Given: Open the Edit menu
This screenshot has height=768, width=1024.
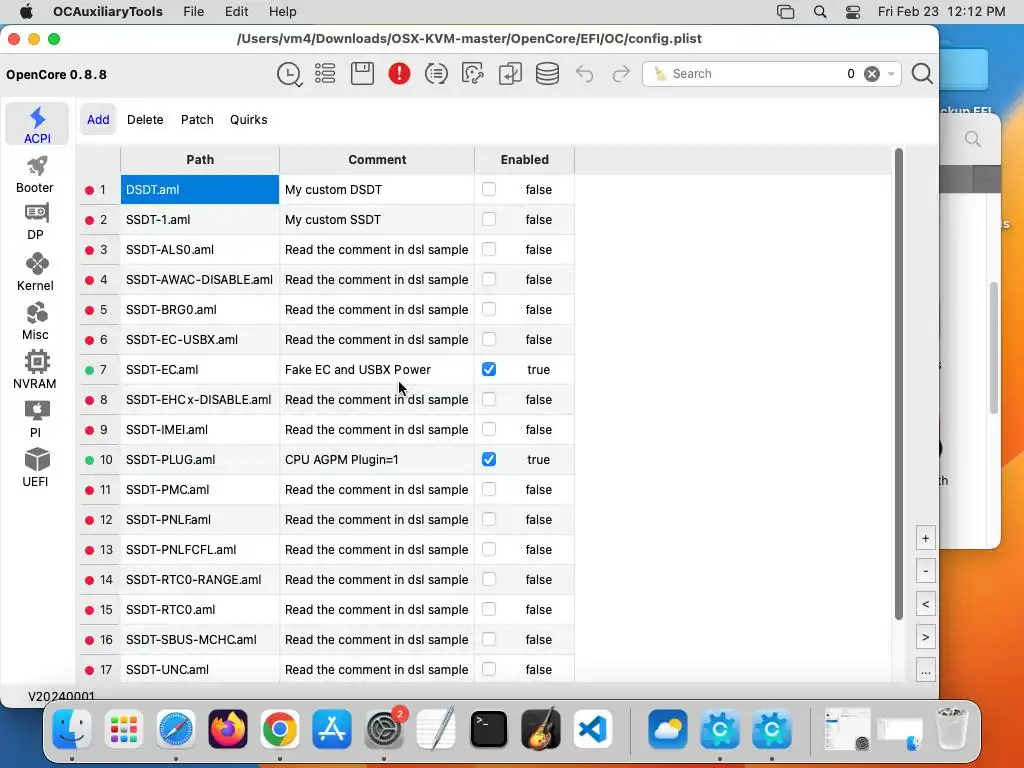Looking at the screenshot, I should 236,12.
